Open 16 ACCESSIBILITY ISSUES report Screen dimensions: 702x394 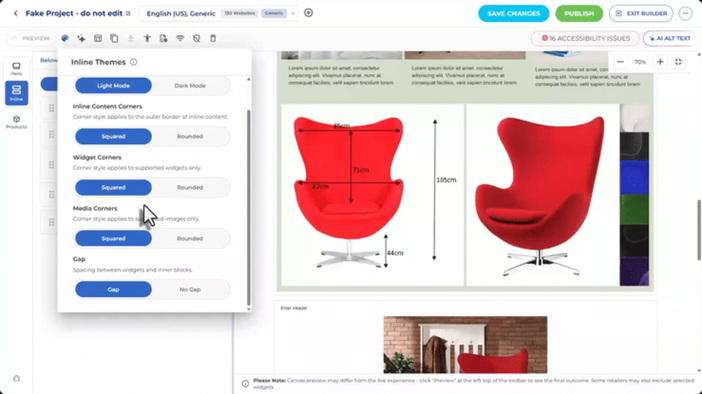[x=585, y=39]
